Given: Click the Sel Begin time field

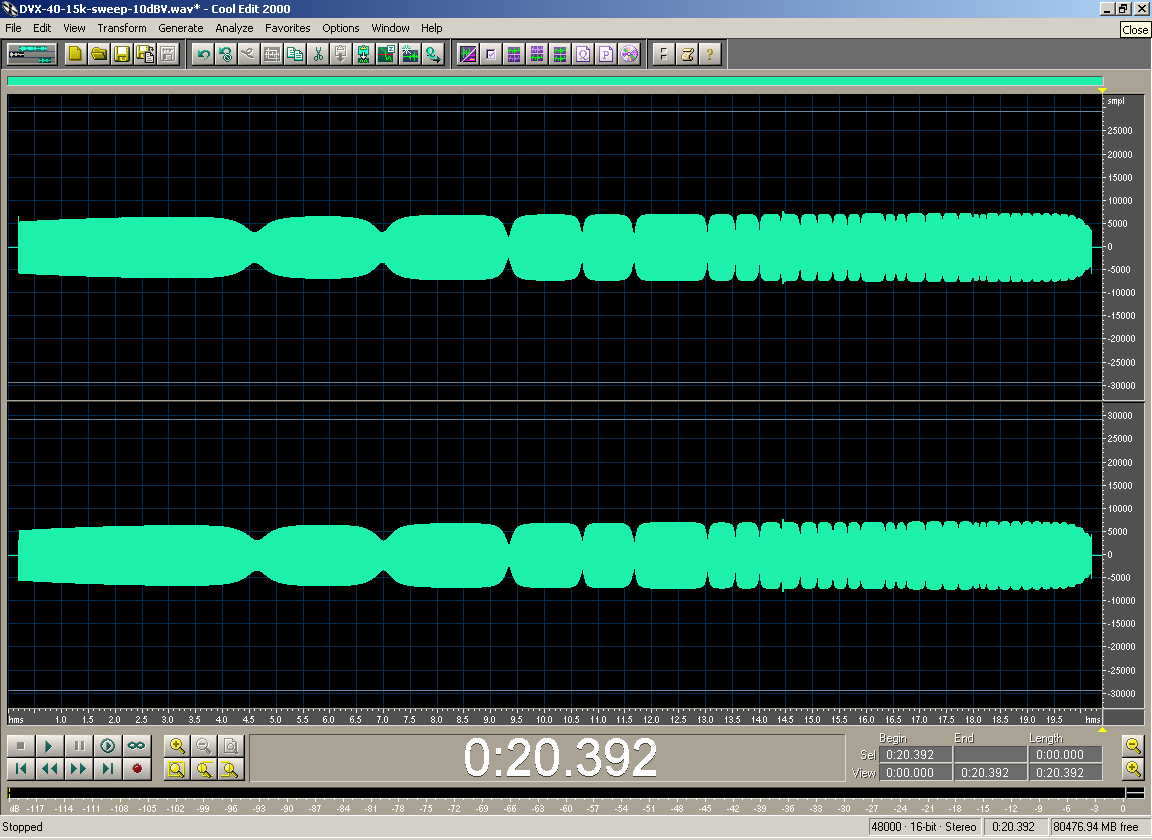Looking at the screenshot, I should (915, 755).
